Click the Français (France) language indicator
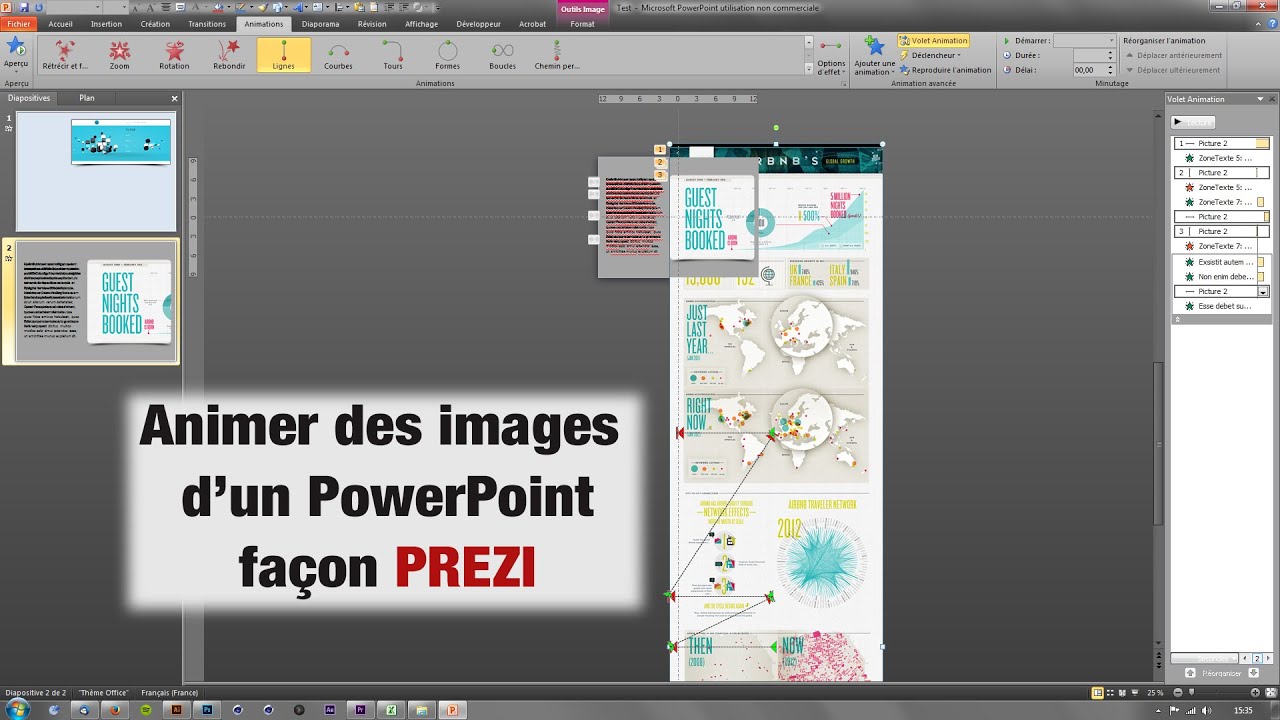The height and width of the screenshot is (720, 1280). pos(169,692)
